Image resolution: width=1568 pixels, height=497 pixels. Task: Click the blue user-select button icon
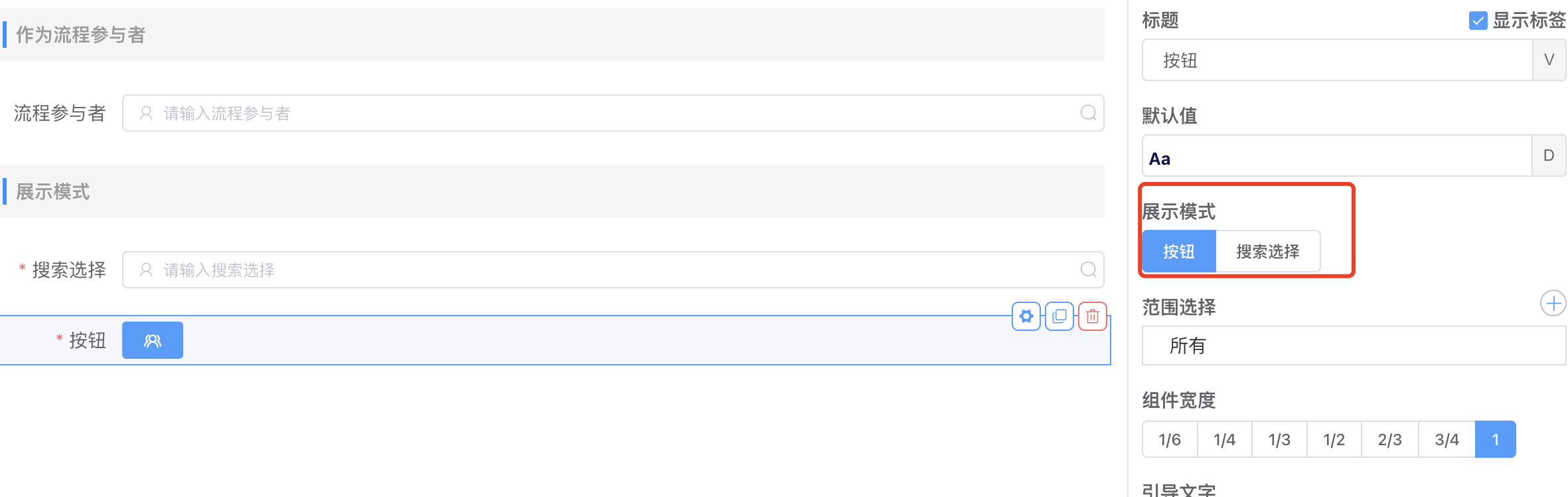pos(153,340)
